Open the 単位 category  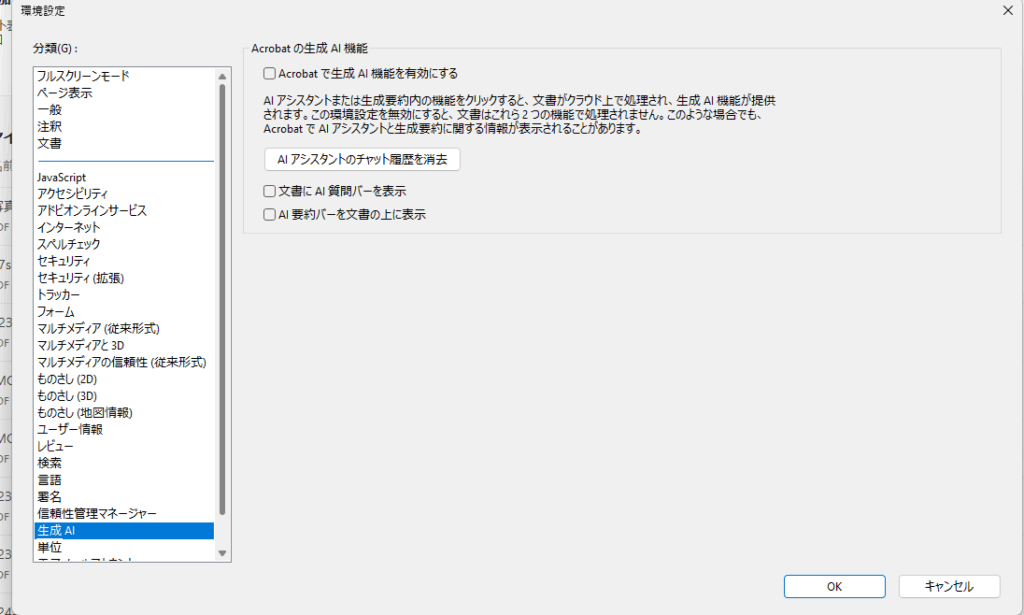[x=50, y=547]
